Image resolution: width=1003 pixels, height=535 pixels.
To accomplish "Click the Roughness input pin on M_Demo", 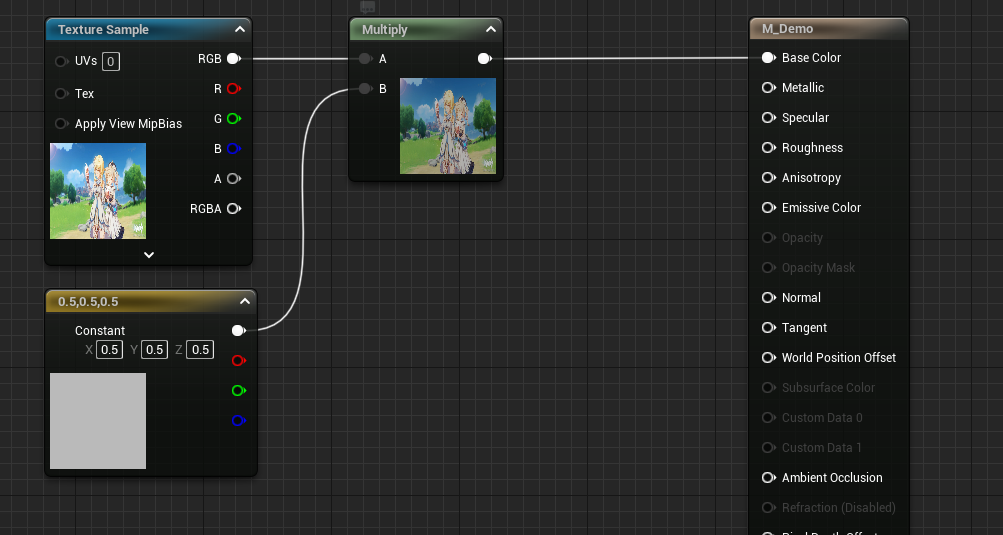I will (768, 148).
